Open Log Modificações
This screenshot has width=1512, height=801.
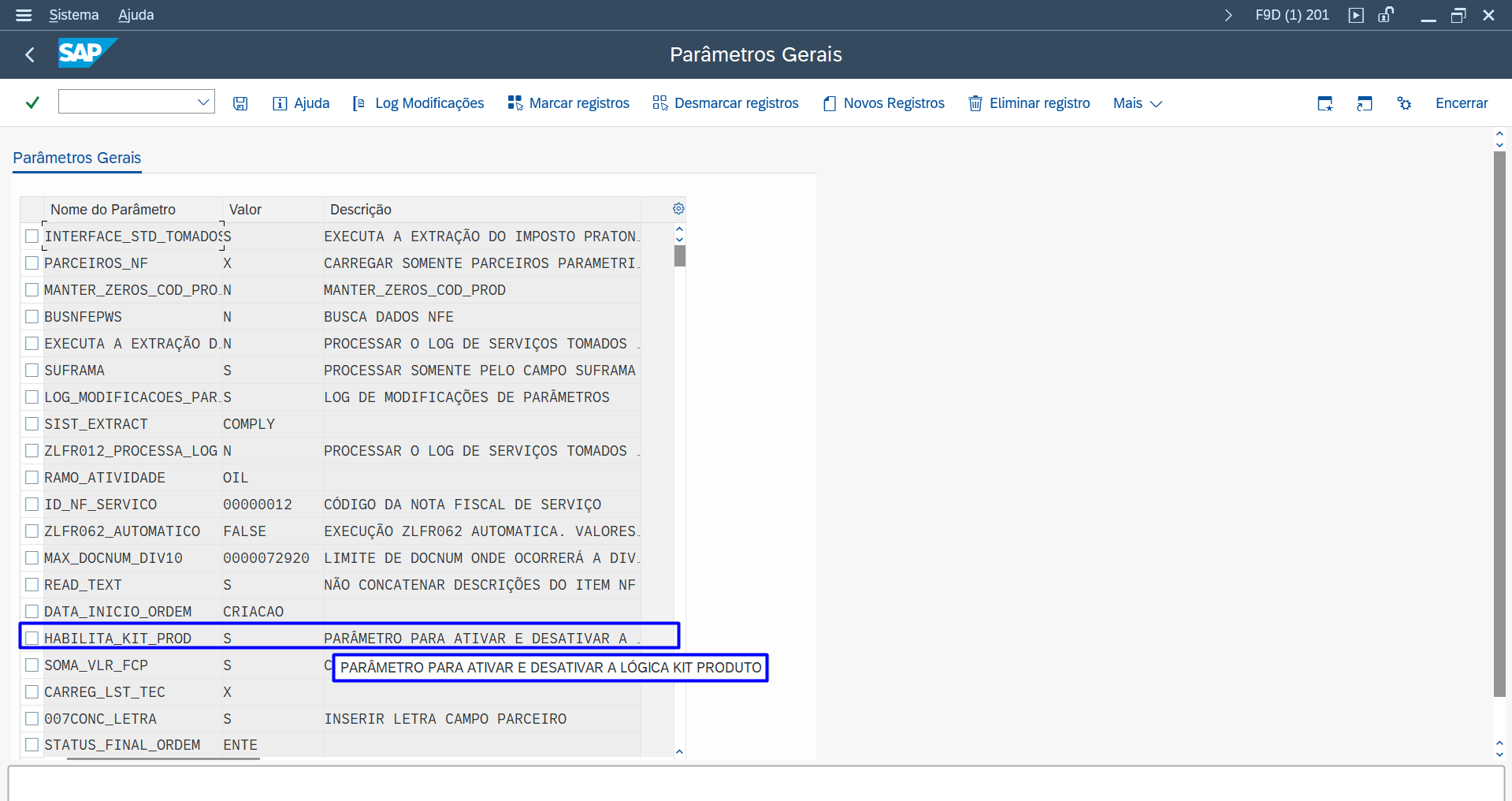(418, 103)
